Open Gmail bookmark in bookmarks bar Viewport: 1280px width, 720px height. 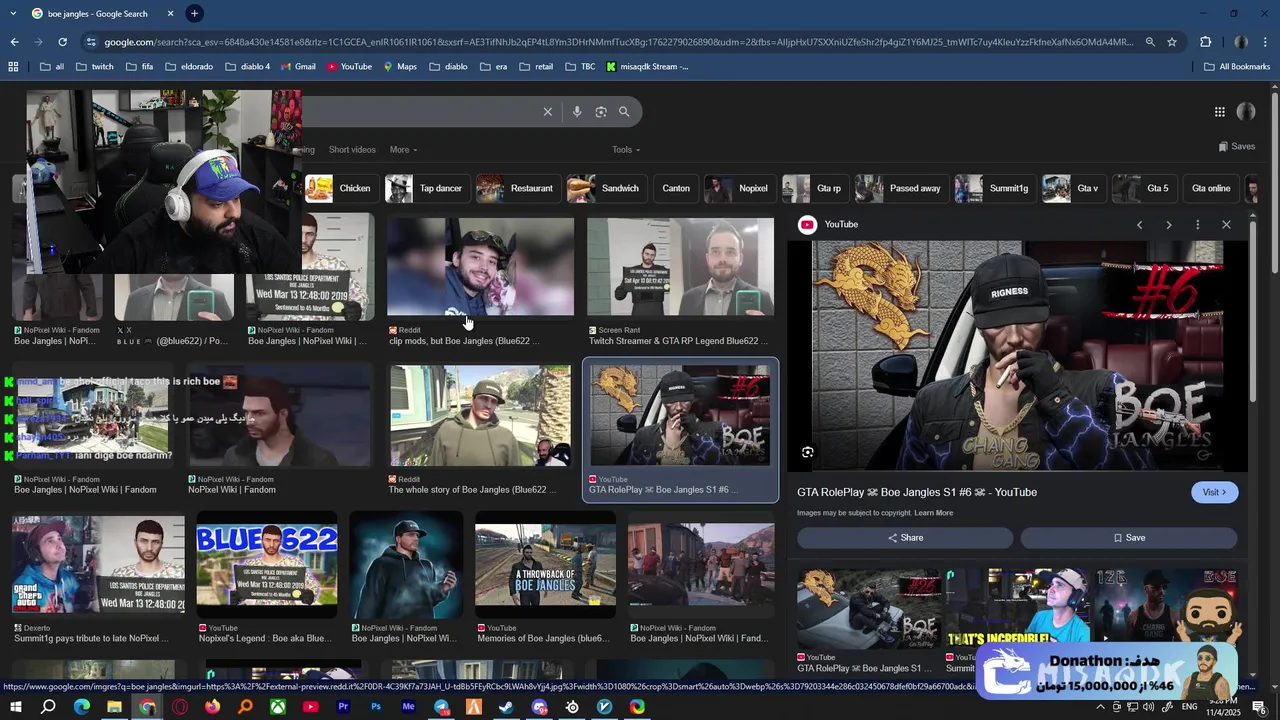coord(298,67)
